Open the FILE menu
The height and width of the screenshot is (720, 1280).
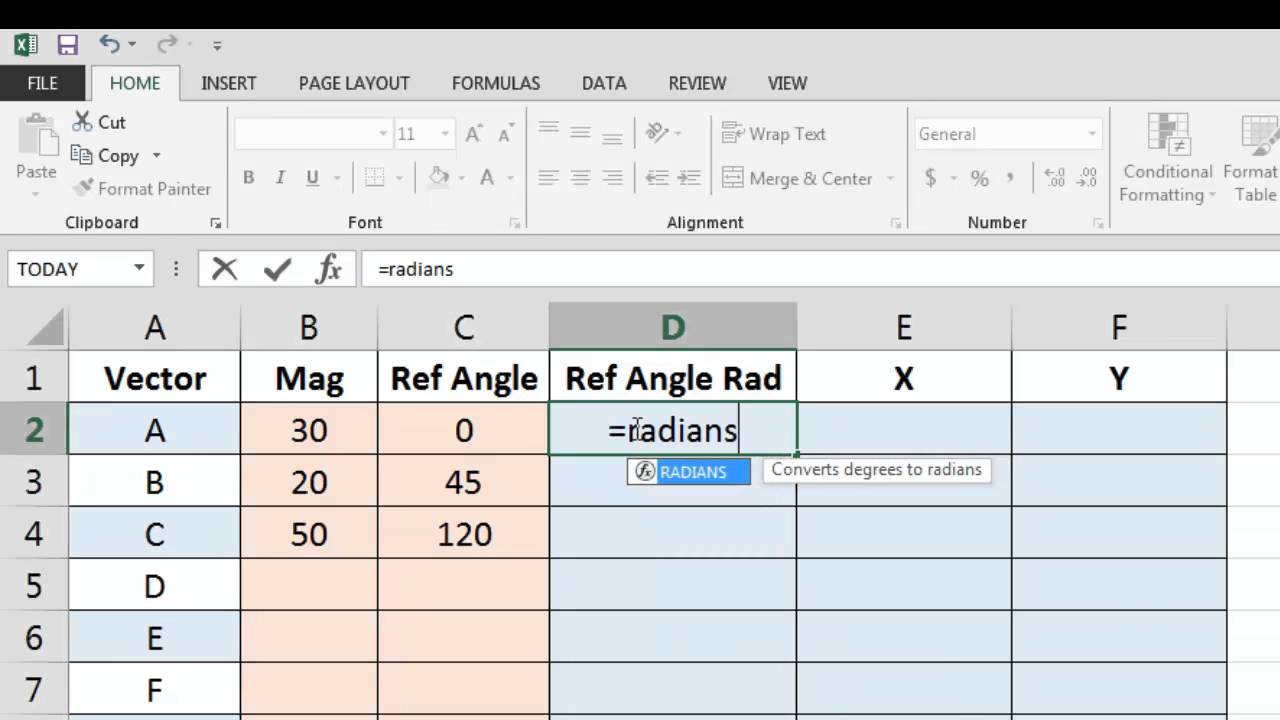pyautogui.click(x=42, y=83)
